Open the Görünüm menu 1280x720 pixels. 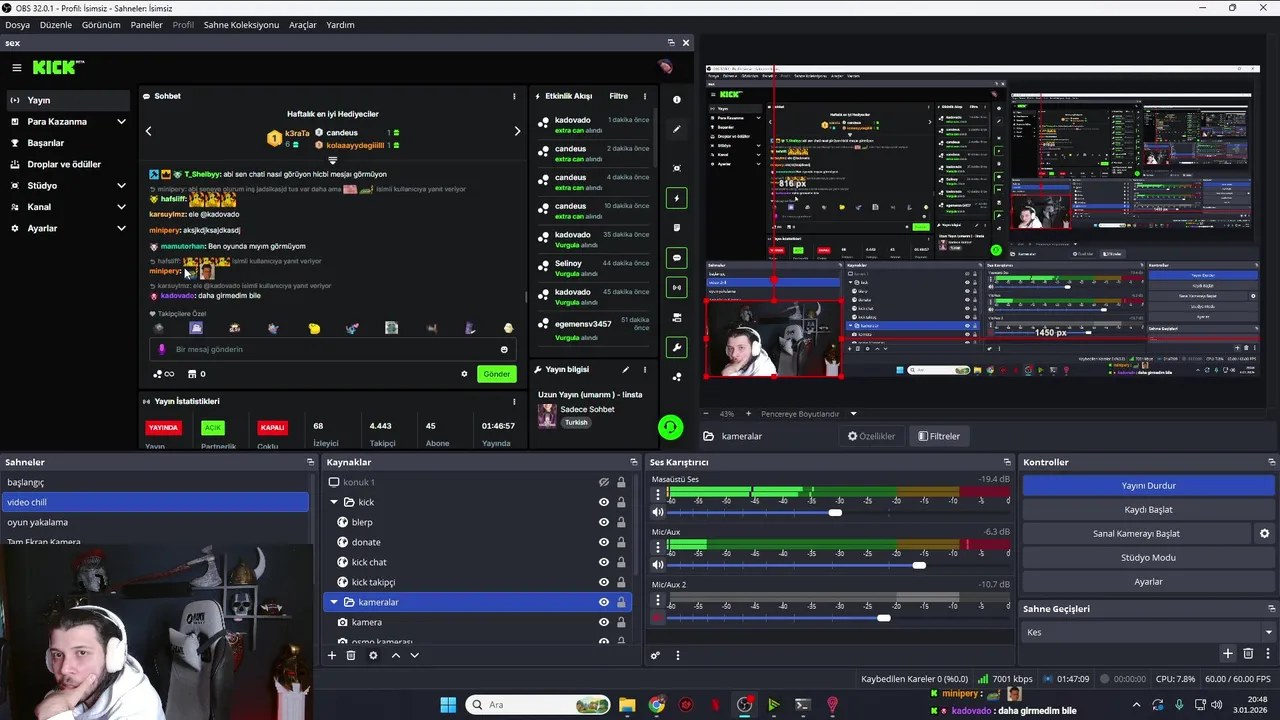[101, 25]
